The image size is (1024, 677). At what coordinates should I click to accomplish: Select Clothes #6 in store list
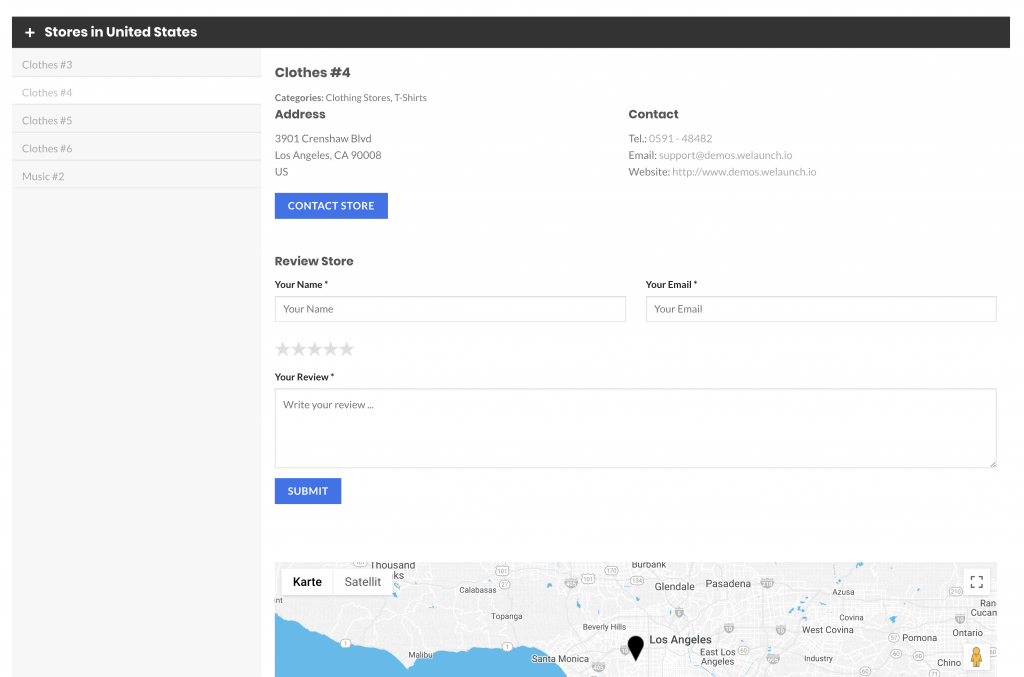point(136,148)
